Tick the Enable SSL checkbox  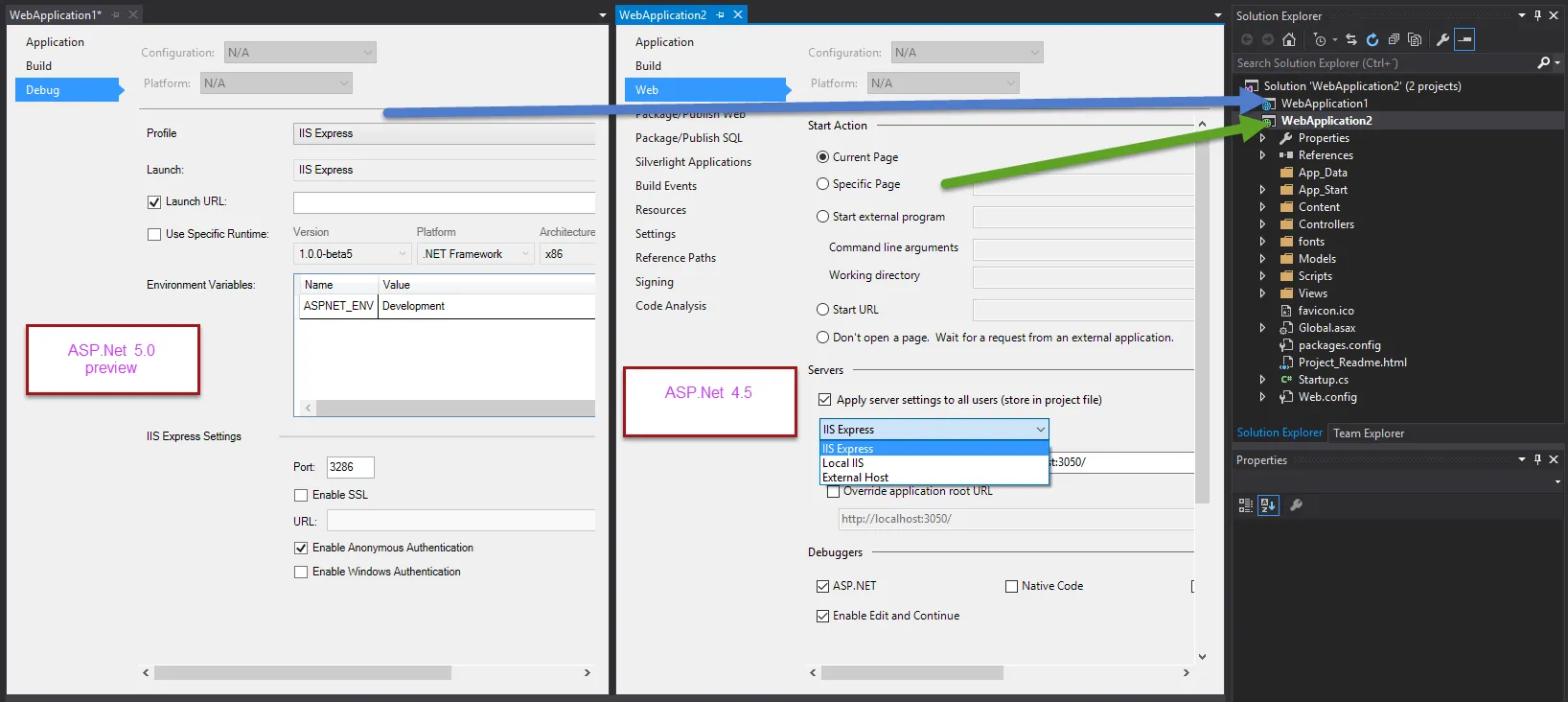coord(301,496)
